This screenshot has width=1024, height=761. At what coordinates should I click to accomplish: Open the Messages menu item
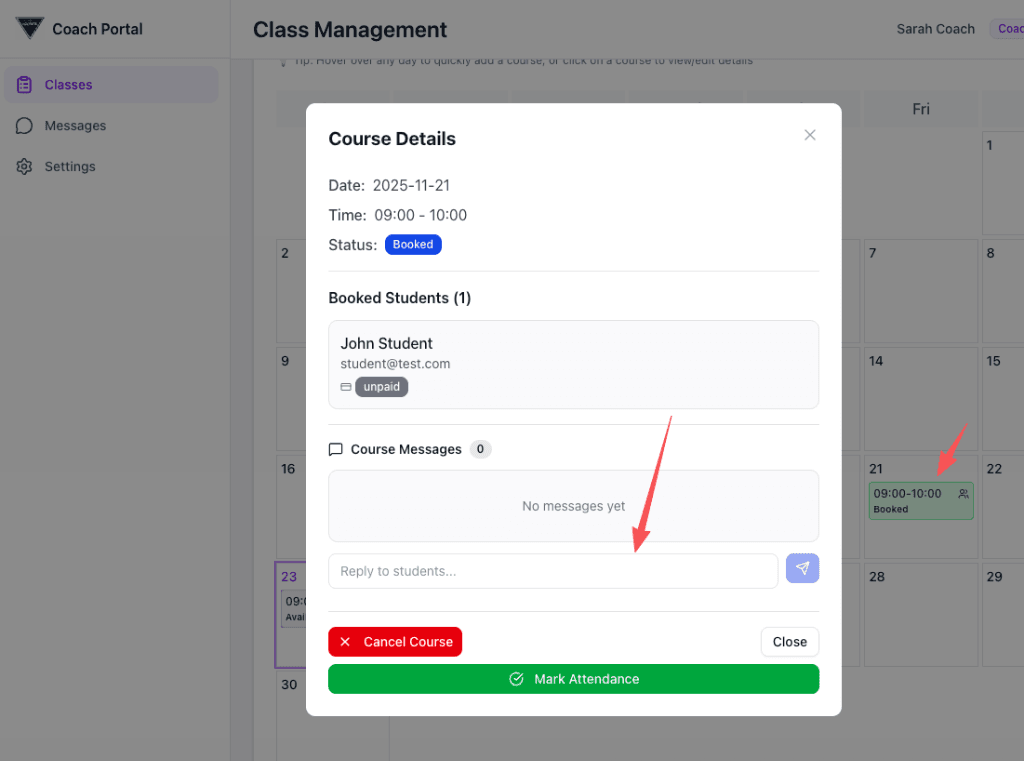pos(75,126)
